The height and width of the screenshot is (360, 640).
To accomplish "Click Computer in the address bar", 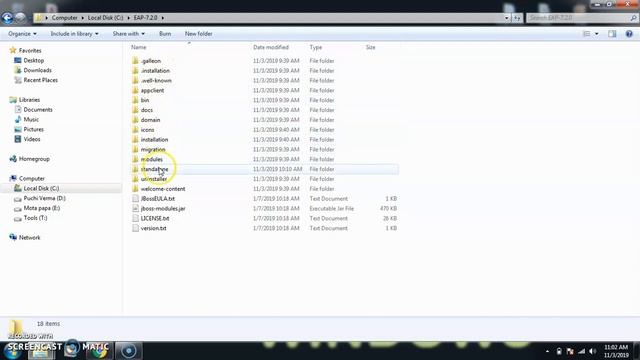I will (x=64, y=18).
